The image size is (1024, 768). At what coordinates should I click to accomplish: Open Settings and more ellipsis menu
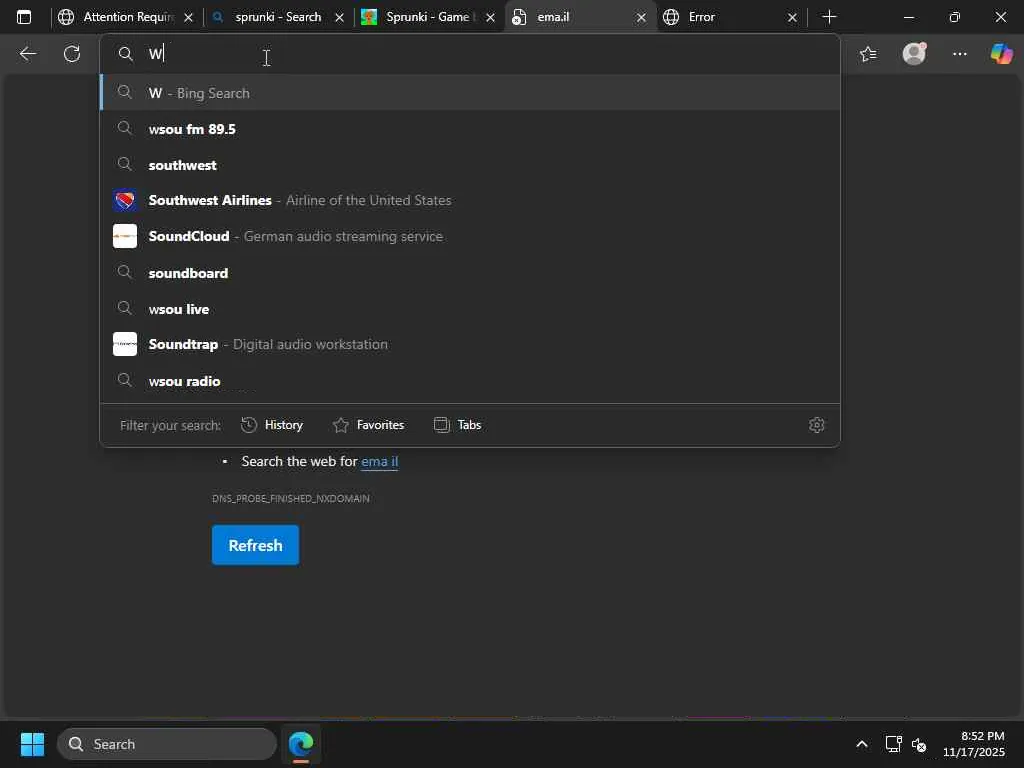pos(959,54)
